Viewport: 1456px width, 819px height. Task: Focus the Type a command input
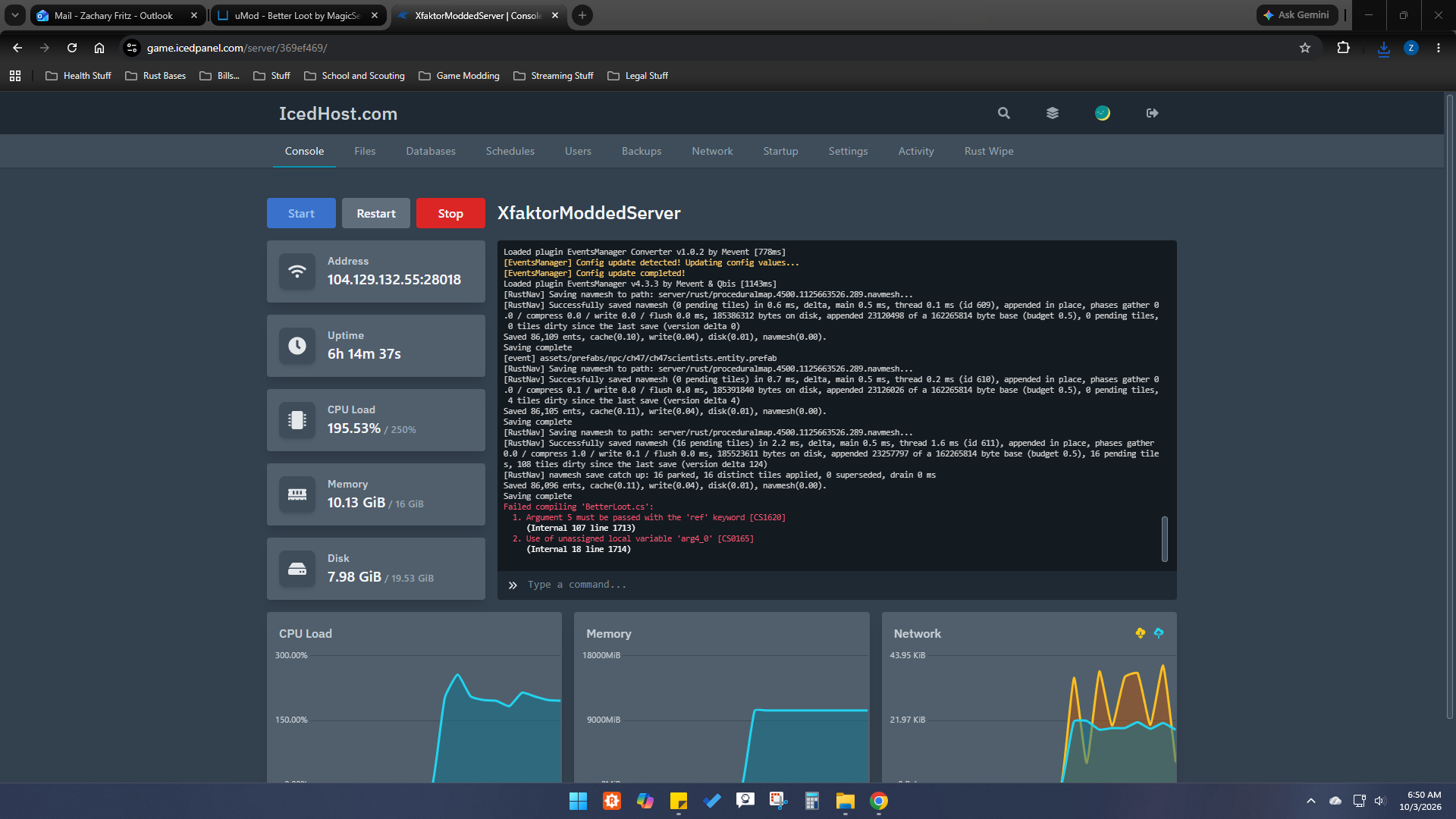point(837,585)
